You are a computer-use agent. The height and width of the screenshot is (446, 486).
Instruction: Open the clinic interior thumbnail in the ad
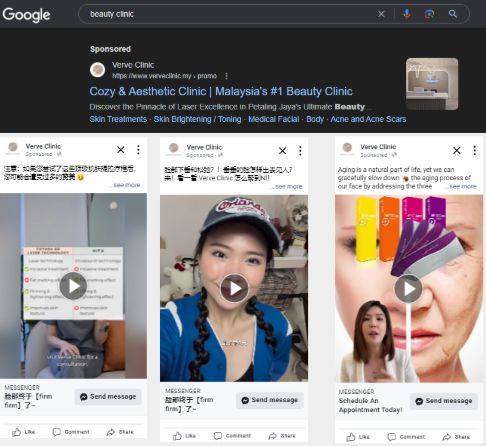432,84
